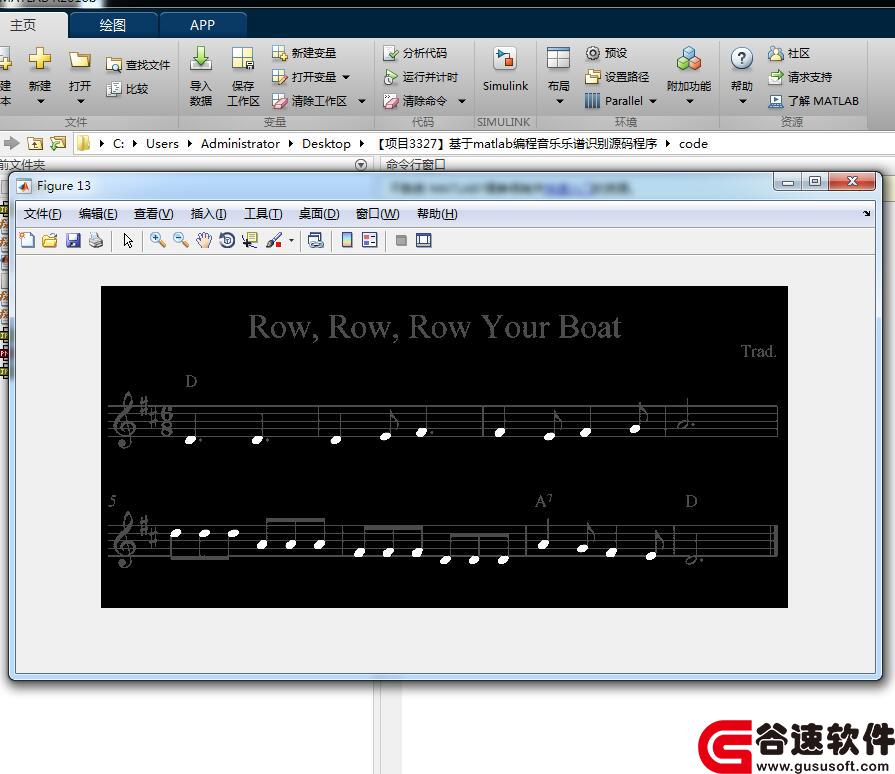Click 查找文件 (Find Files)
The height and width of the screenshot is (774, 895).
pyautogui.click(x=138, y=65)
